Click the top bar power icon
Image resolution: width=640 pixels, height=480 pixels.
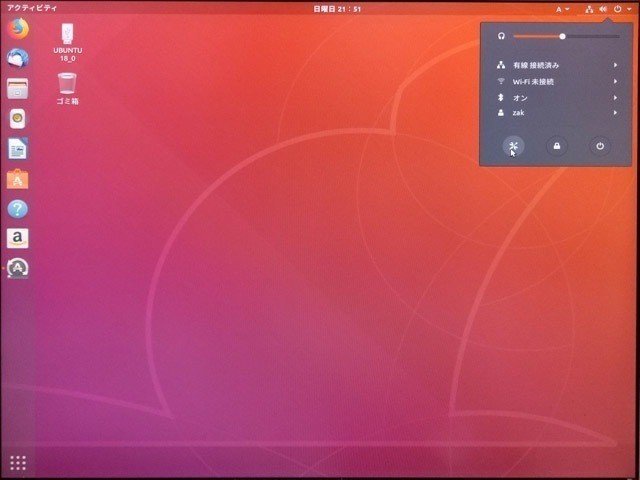pos(618,9)
